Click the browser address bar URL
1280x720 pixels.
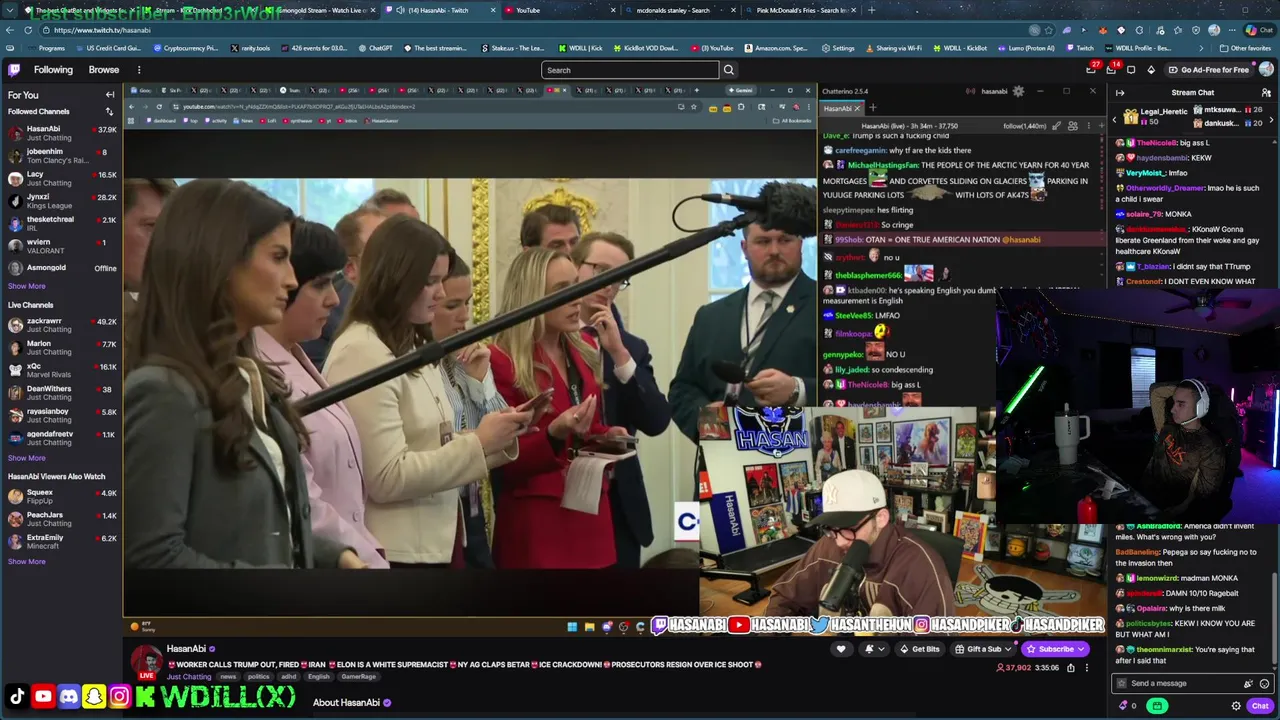point(100,30)
